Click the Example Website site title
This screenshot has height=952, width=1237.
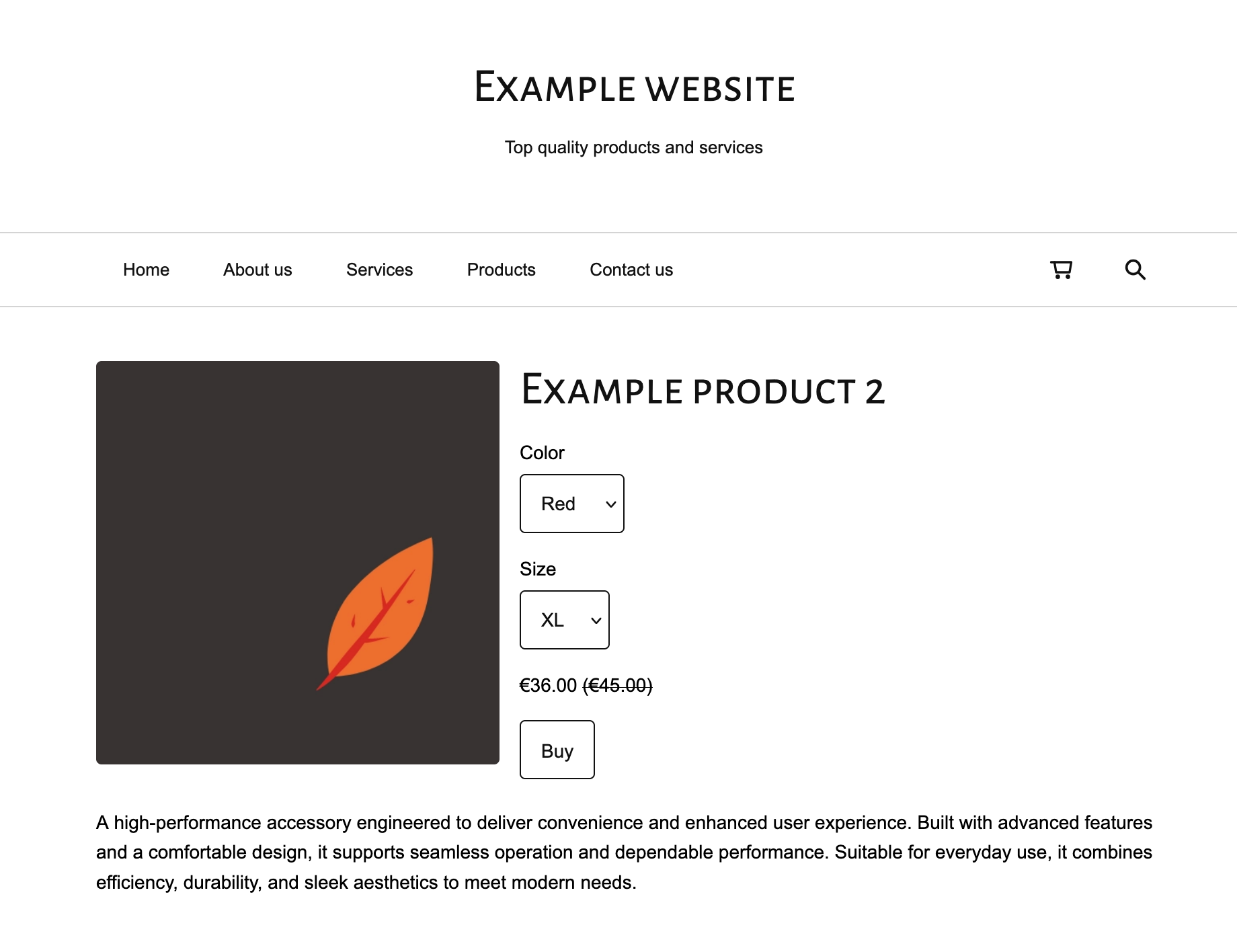tap(634, 88)
